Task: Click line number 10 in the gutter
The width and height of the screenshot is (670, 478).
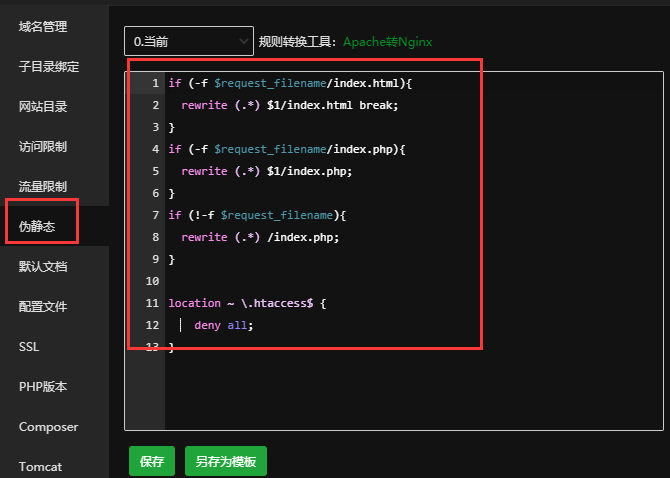Action: [152, 281]
